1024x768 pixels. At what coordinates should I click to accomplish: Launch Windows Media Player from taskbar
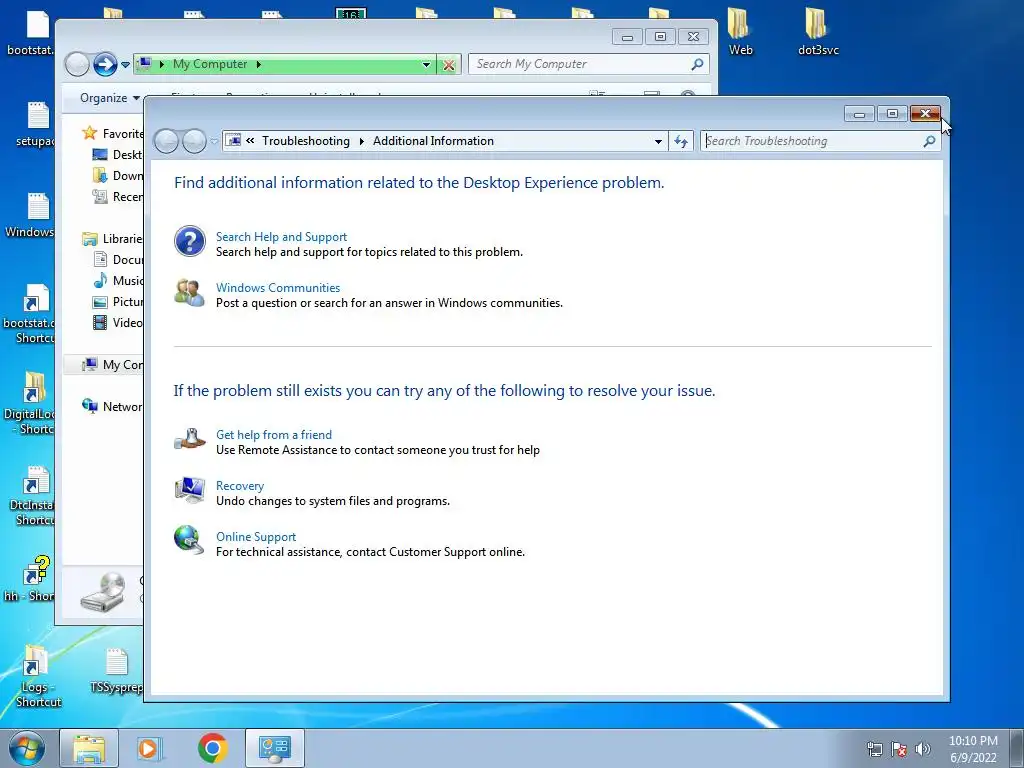(x=149, y=748)
